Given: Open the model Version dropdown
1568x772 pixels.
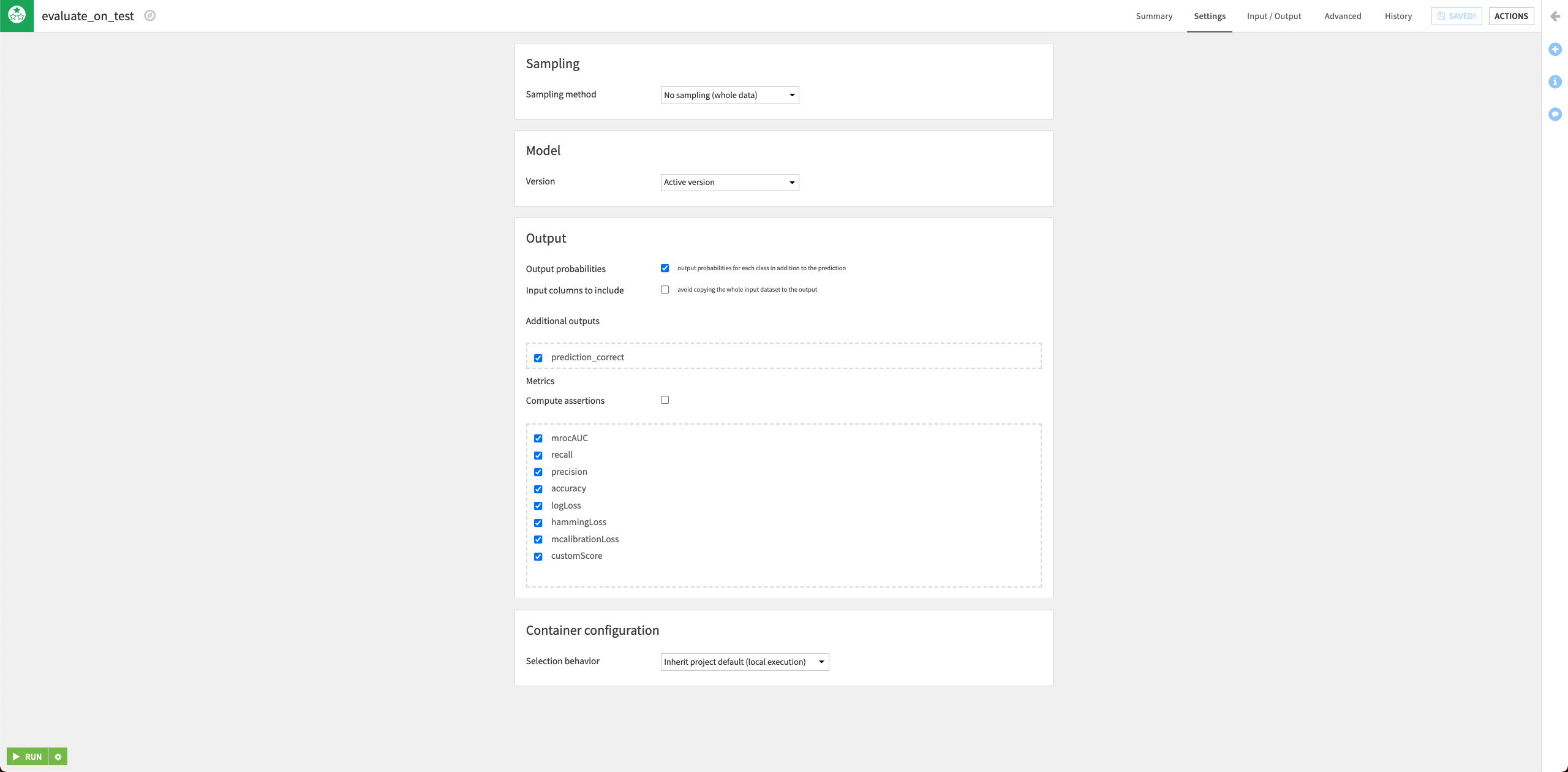Looking at the screenshot, I should pos(729,182).
